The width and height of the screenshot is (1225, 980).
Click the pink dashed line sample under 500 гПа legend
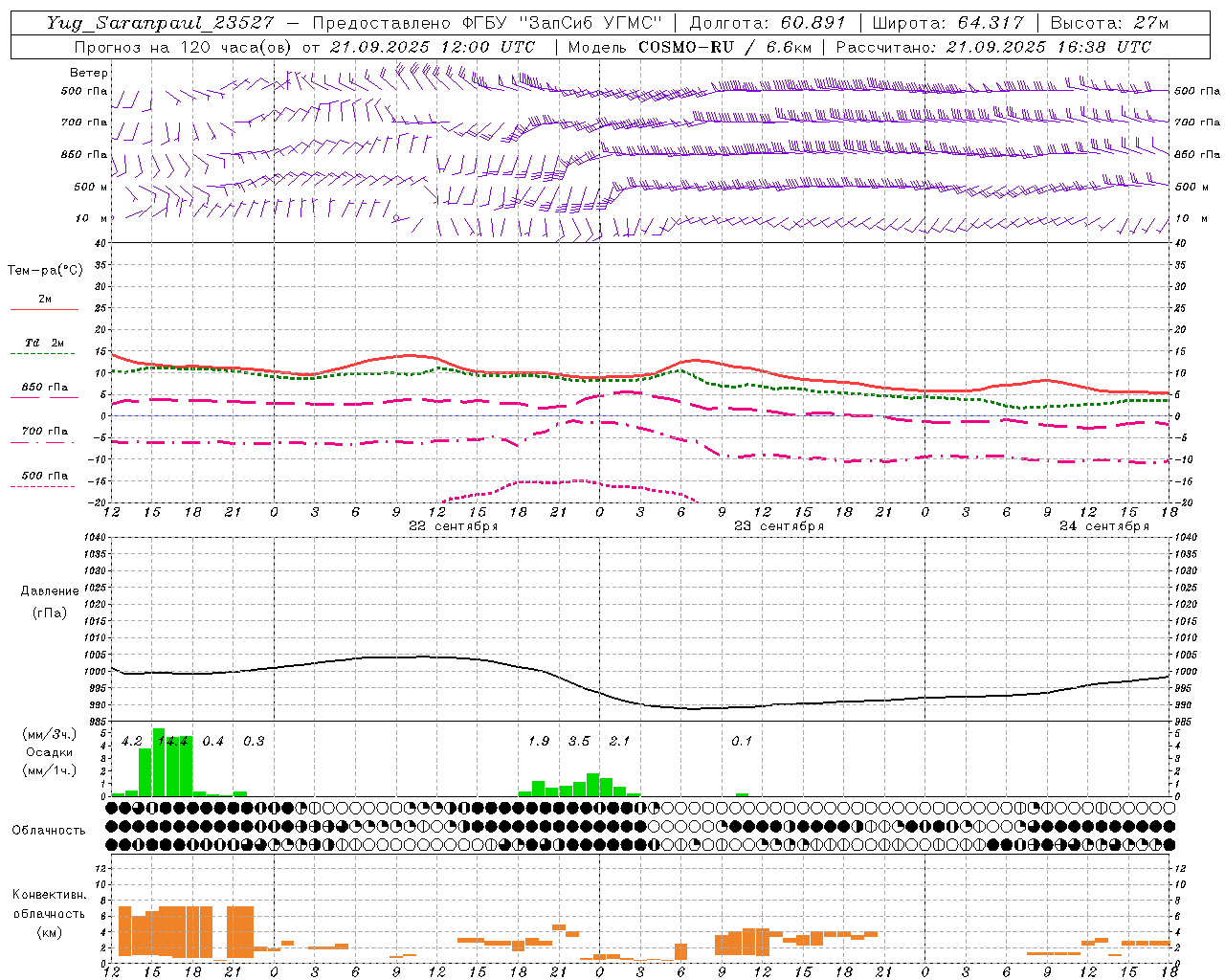click(43, 487)
